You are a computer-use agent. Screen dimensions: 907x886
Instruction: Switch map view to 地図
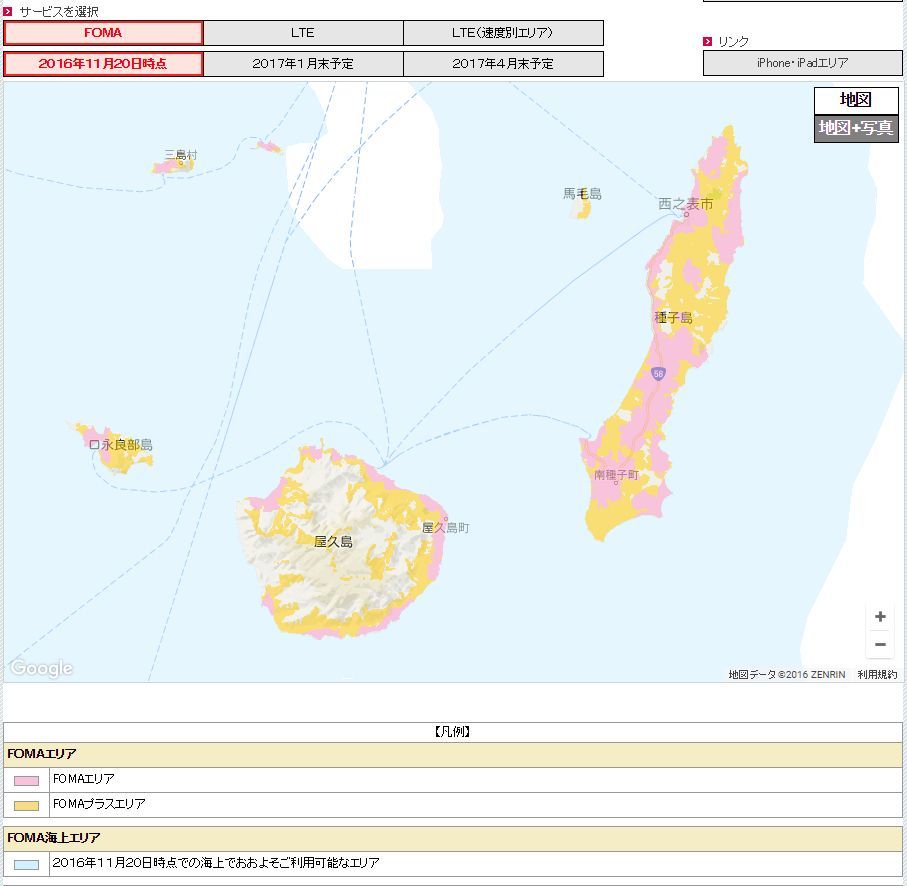click(855, 100)
